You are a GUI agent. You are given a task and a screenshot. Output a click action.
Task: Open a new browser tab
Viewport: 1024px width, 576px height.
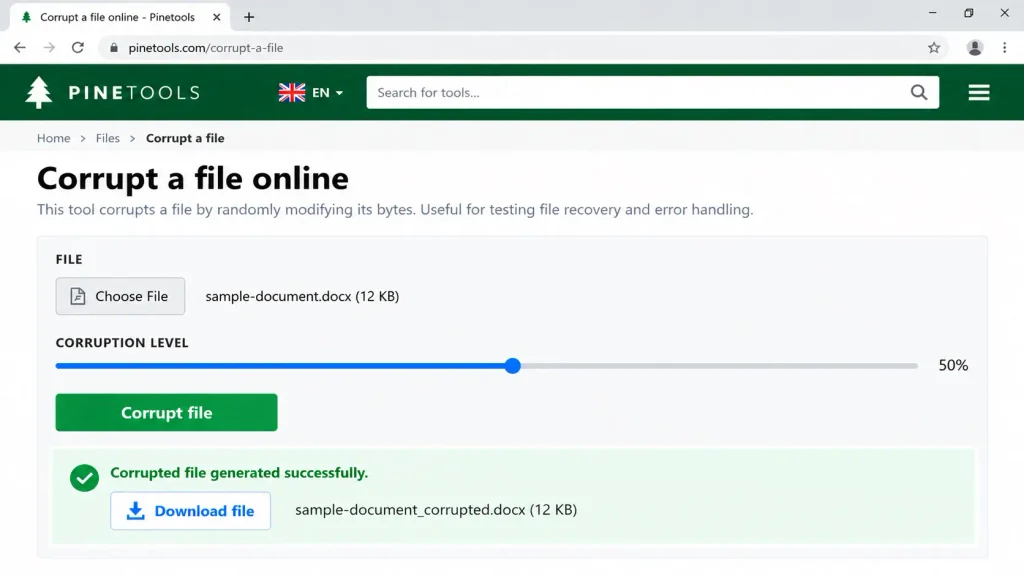click(x=249, y=18)
